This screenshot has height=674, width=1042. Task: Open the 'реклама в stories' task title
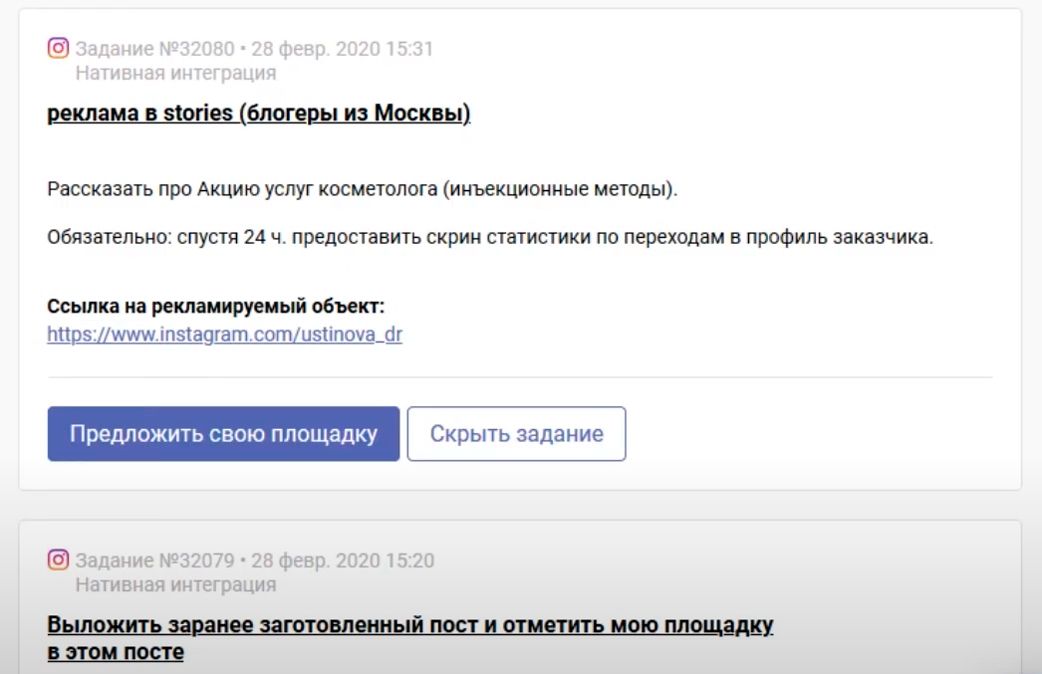click(258, 113)
